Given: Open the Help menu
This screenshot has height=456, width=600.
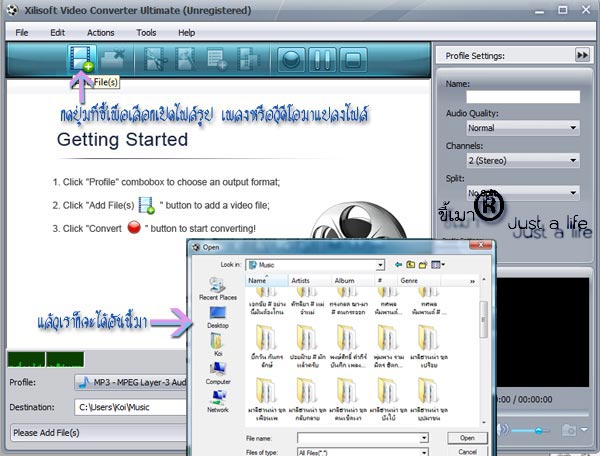Looking at the screenshot, I should pos(186,33).
